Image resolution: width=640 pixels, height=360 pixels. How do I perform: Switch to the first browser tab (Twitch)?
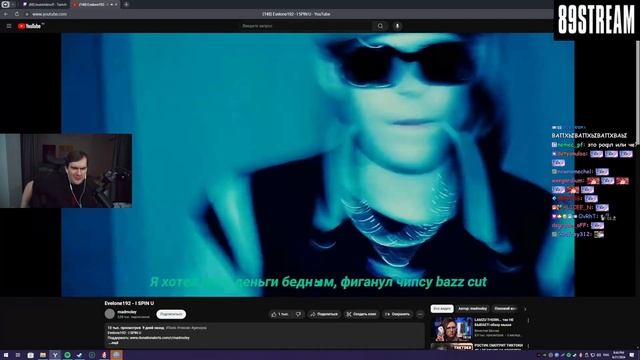(45, 4)
